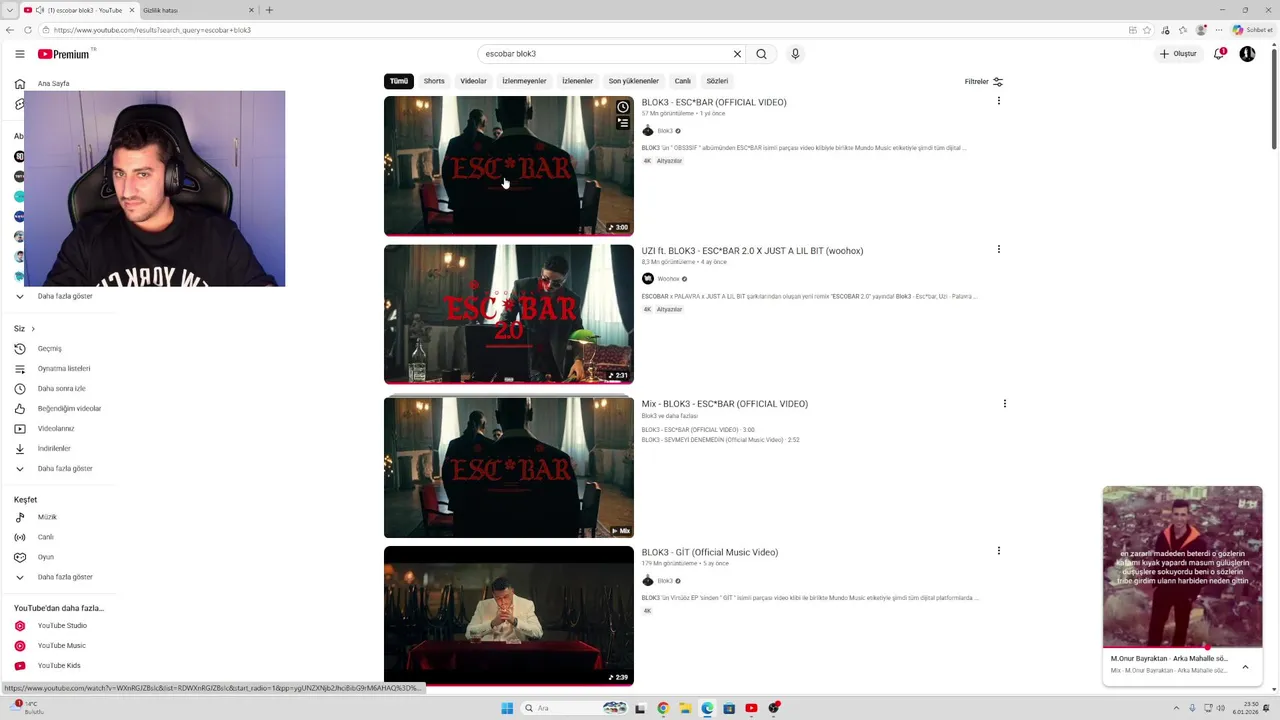The width and height of the screenshot is (1280, 720).
Task: Play the ESC*BAR 2.0 thumbnail
Action: click(509, 314)
